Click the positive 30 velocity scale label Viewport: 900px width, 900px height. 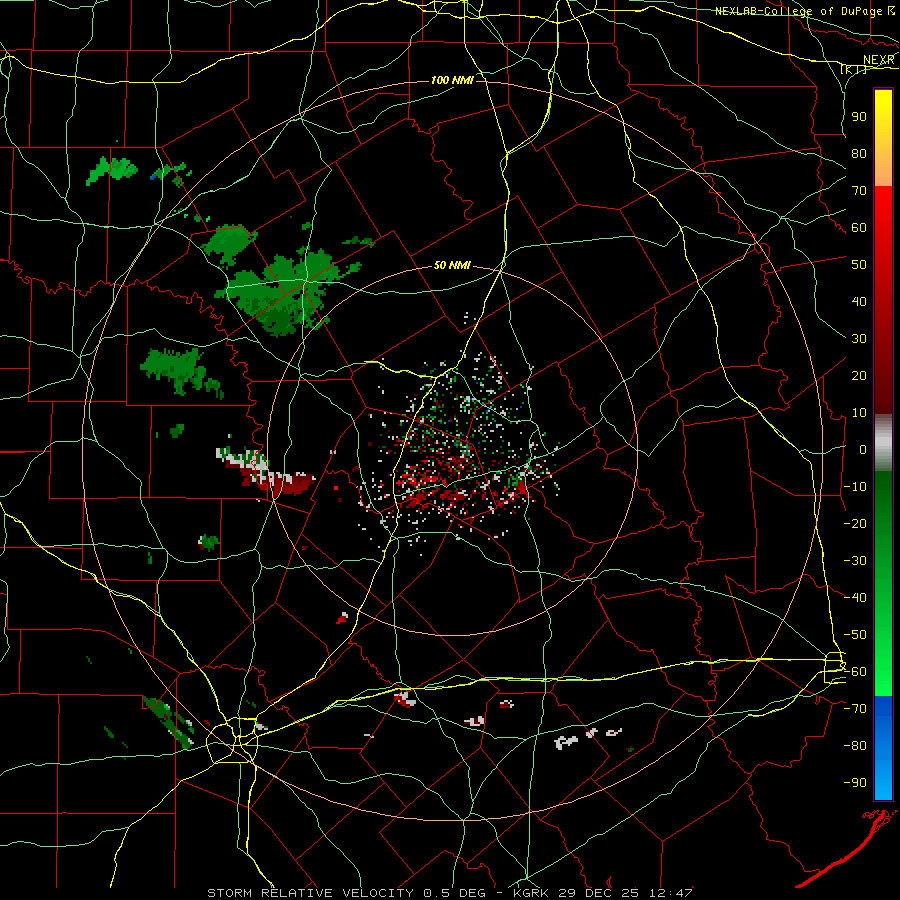point(859,339)
